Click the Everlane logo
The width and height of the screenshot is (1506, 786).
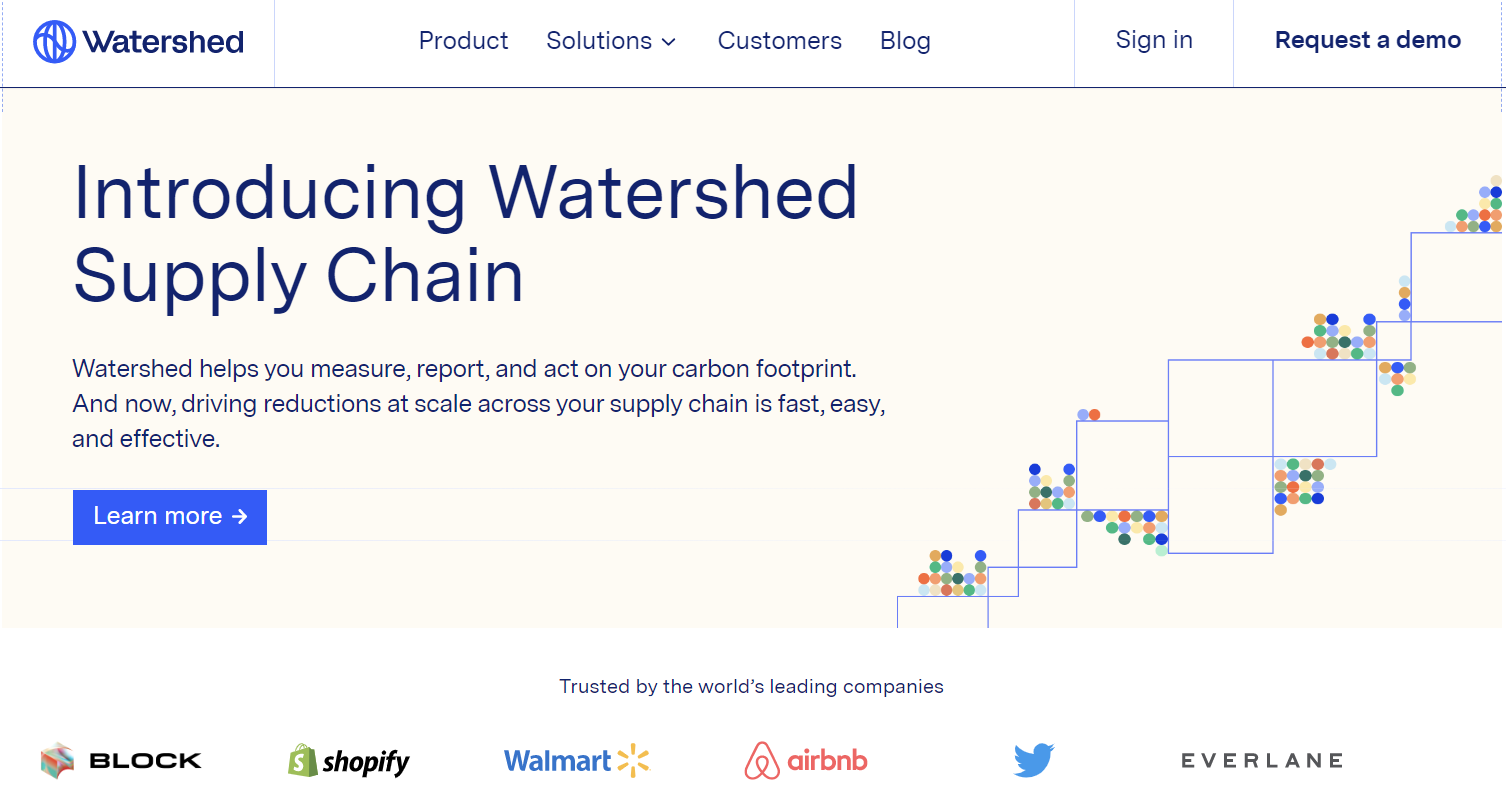tap(1261, 761)
